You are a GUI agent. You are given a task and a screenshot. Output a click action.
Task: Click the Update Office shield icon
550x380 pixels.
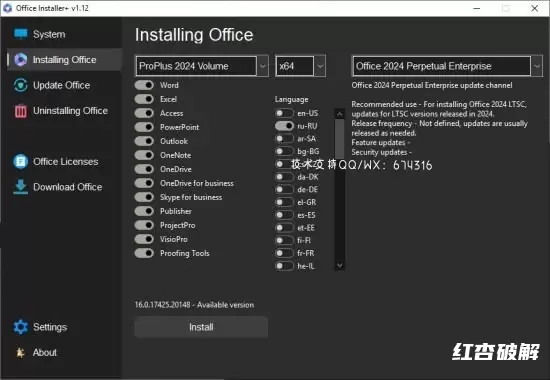click(x=21, y=85)
